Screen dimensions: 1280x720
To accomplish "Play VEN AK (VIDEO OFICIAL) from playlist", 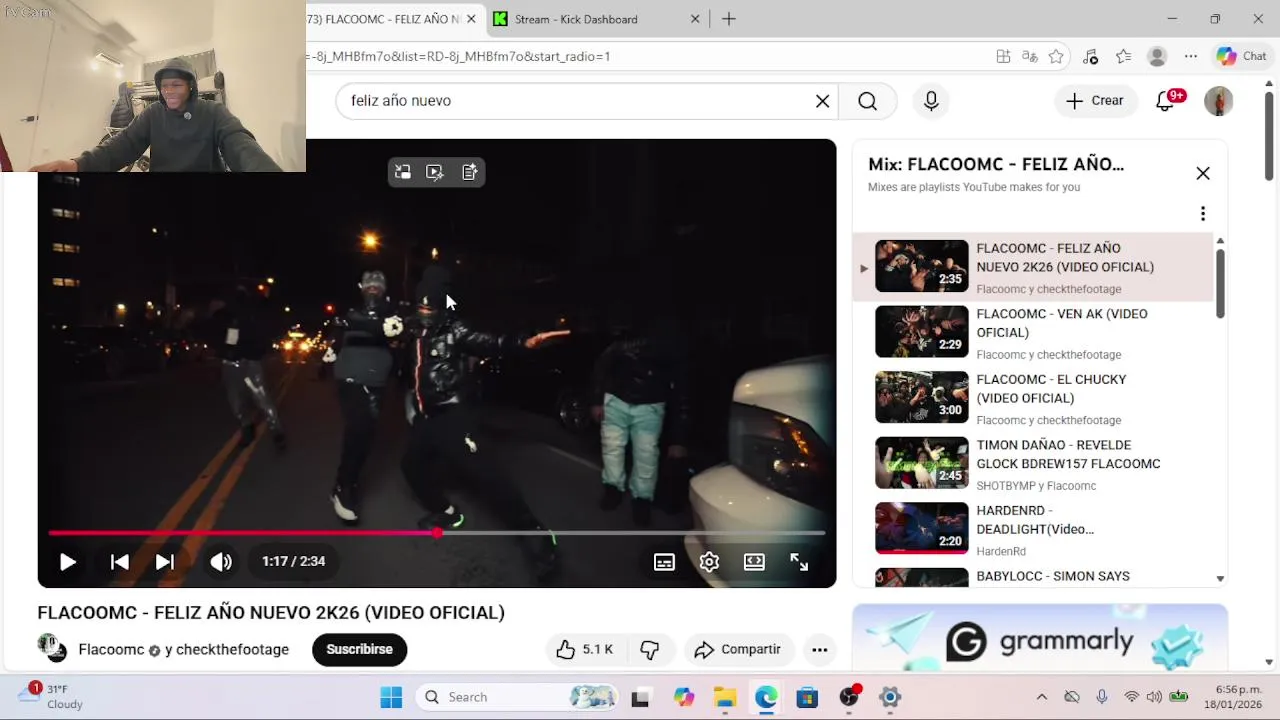I will (1033, 332).
